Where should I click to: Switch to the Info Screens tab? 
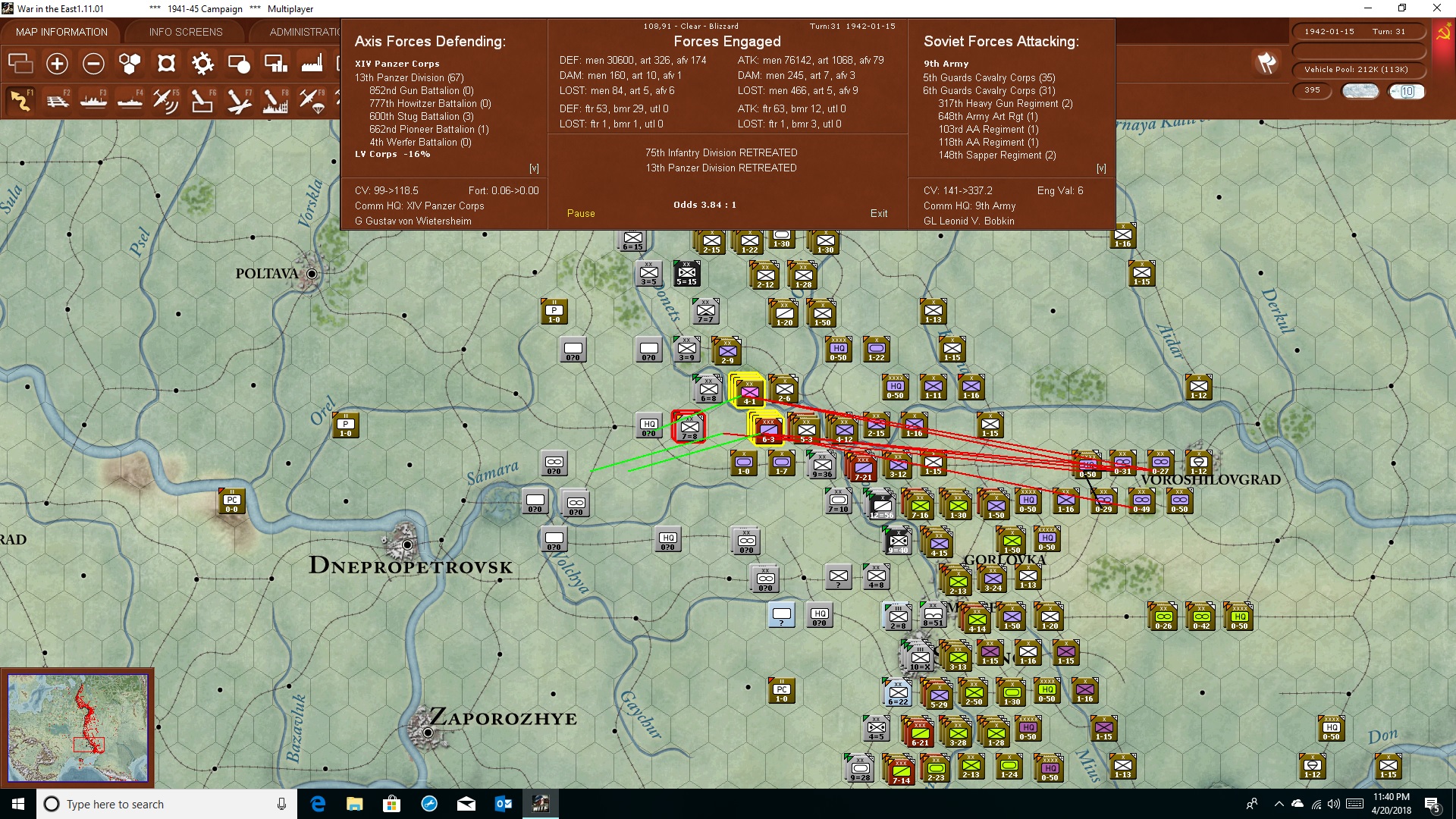tap(186, 32)
